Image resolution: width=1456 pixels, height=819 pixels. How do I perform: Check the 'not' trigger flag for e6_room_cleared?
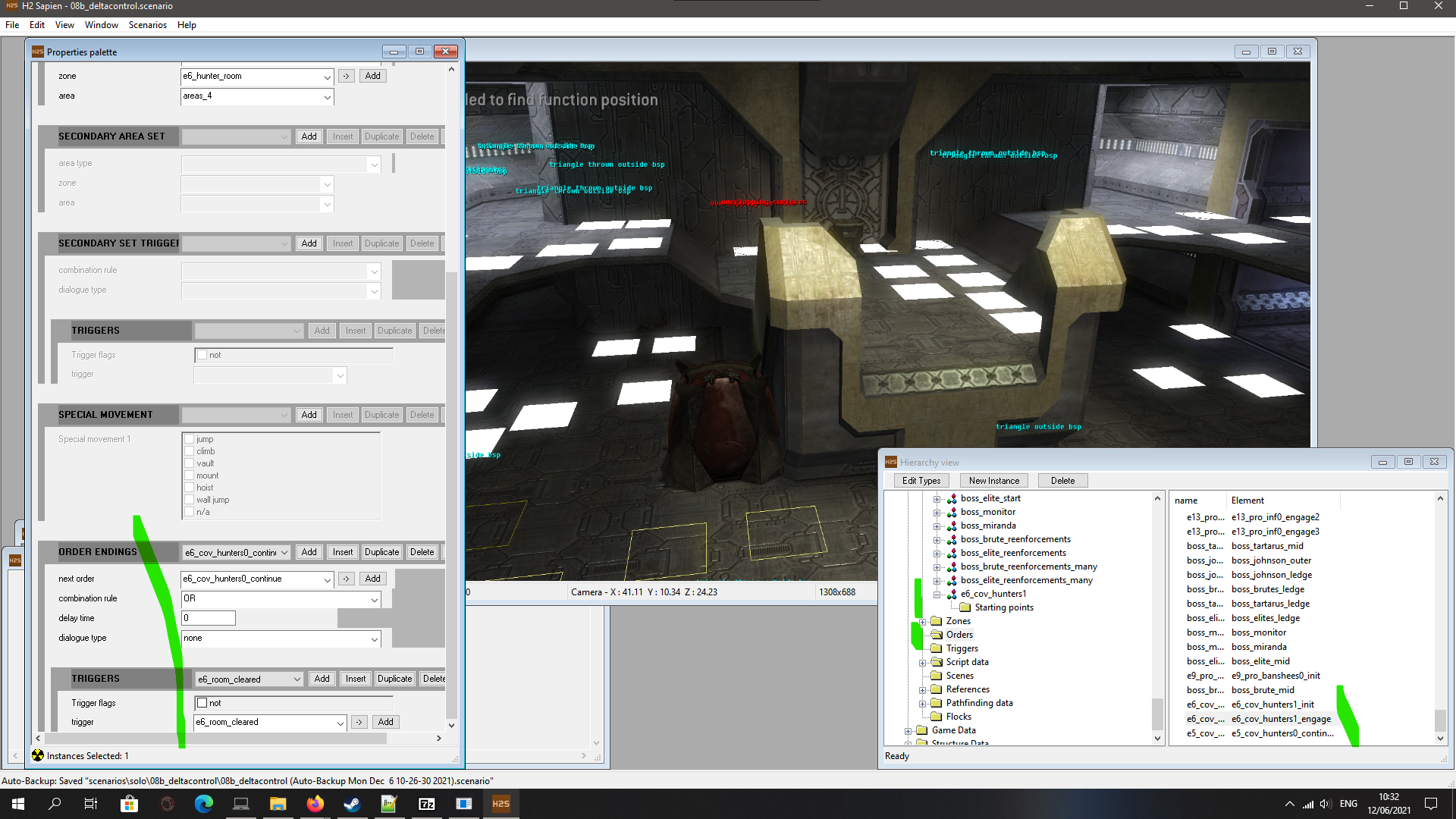click(x=202, y=703)
